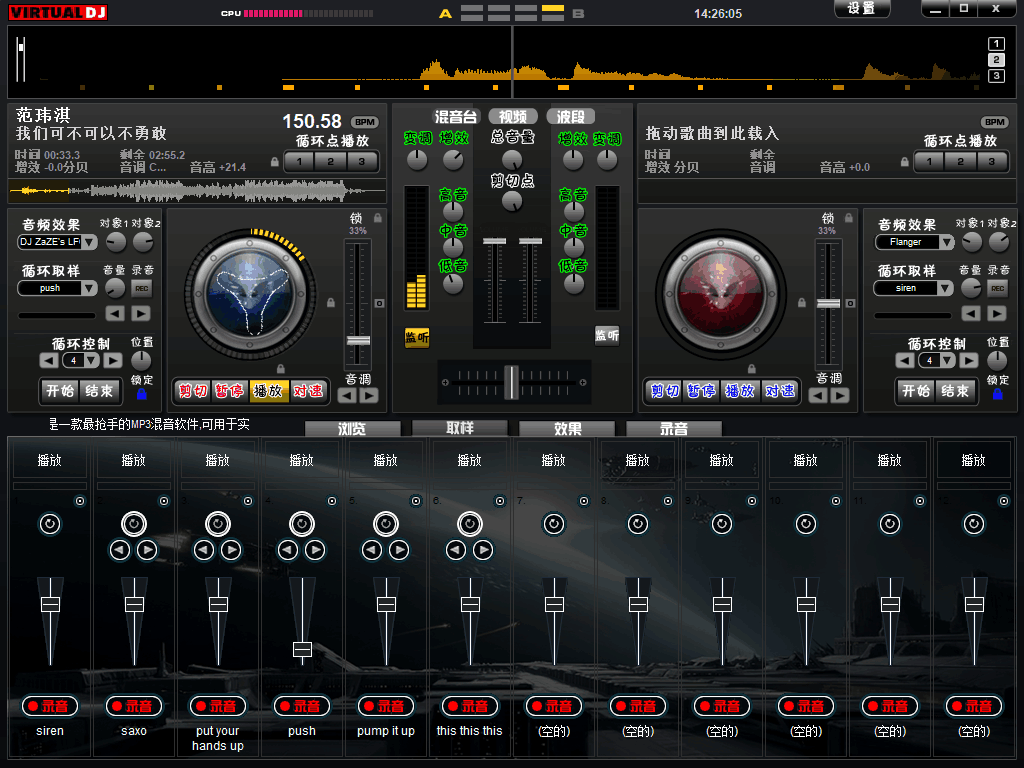
Task: Select waveform zoom level 2
Action: point(996,60)
